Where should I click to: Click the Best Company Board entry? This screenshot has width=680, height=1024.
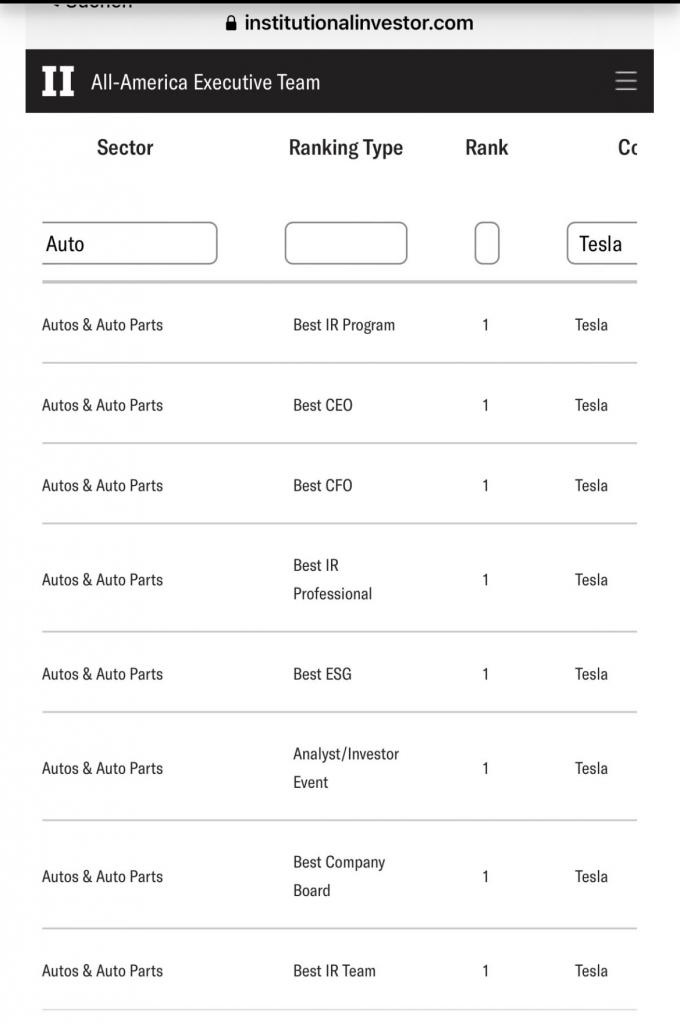(339, 876)
